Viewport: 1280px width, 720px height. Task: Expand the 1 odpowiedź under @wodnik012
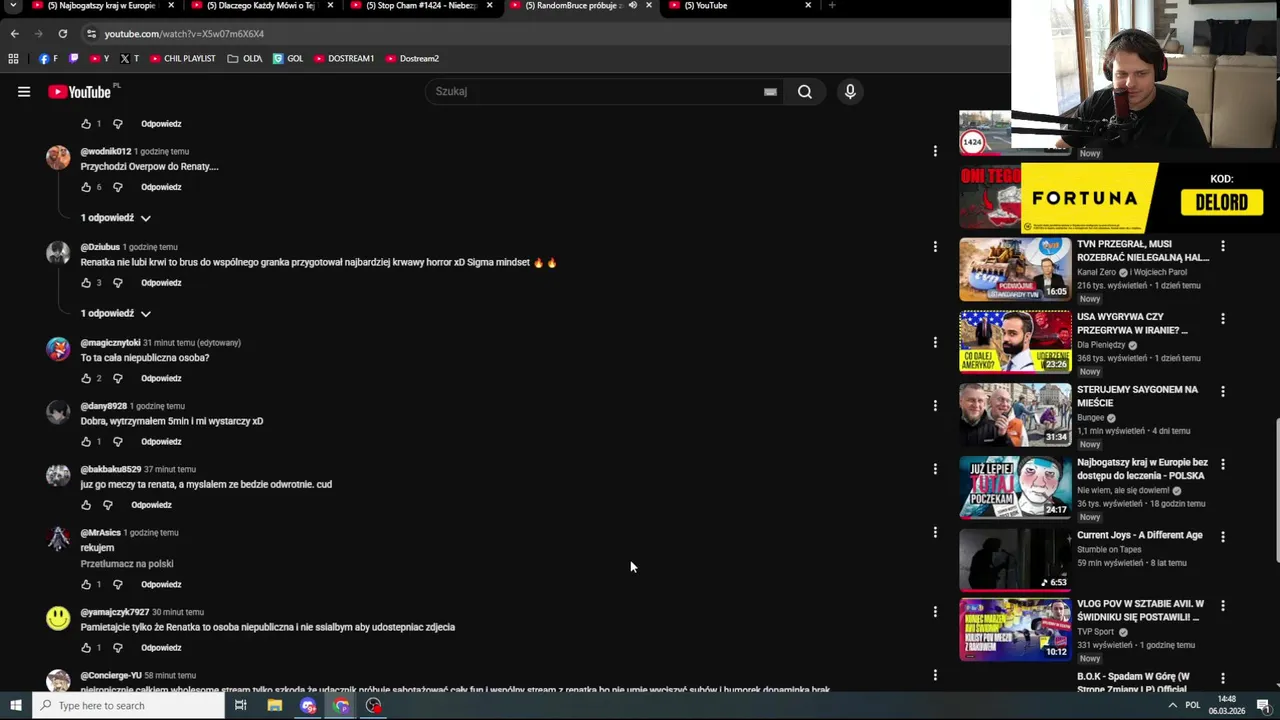pyautogui.click(x=116, y=218)
